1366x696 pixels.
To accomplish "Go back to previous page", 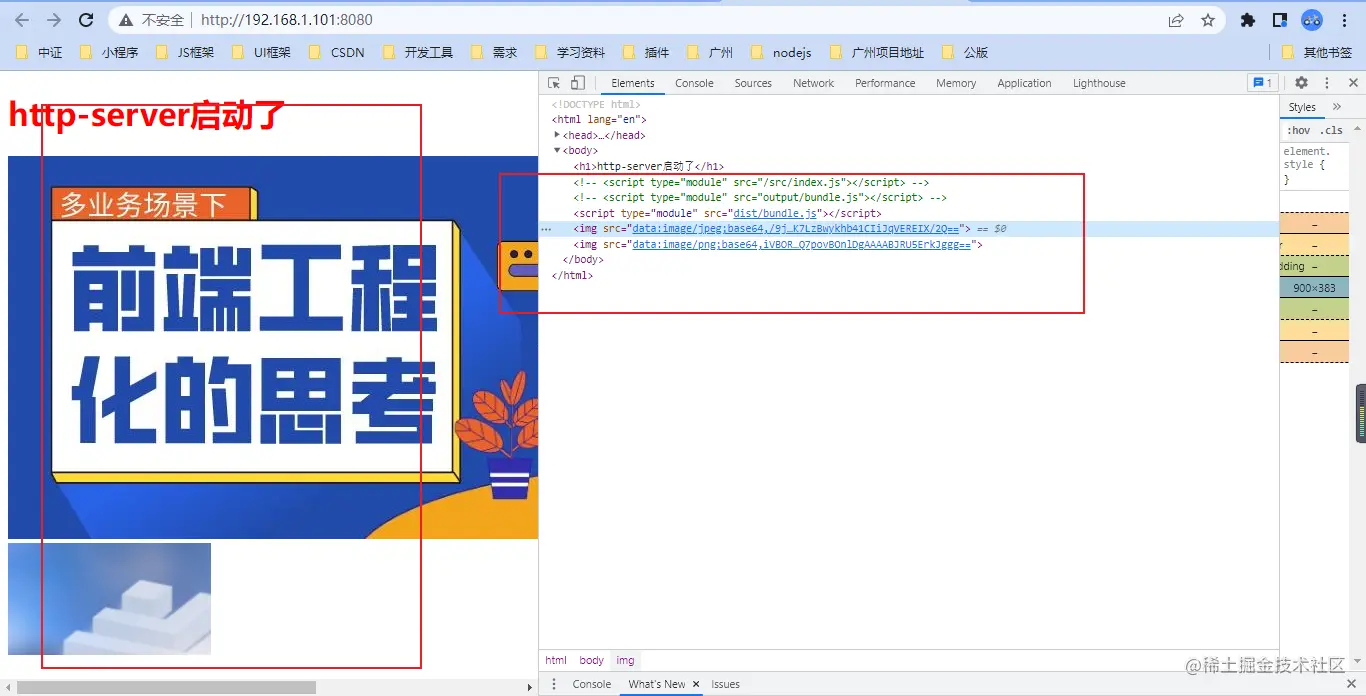I will (x=22, y=20).
